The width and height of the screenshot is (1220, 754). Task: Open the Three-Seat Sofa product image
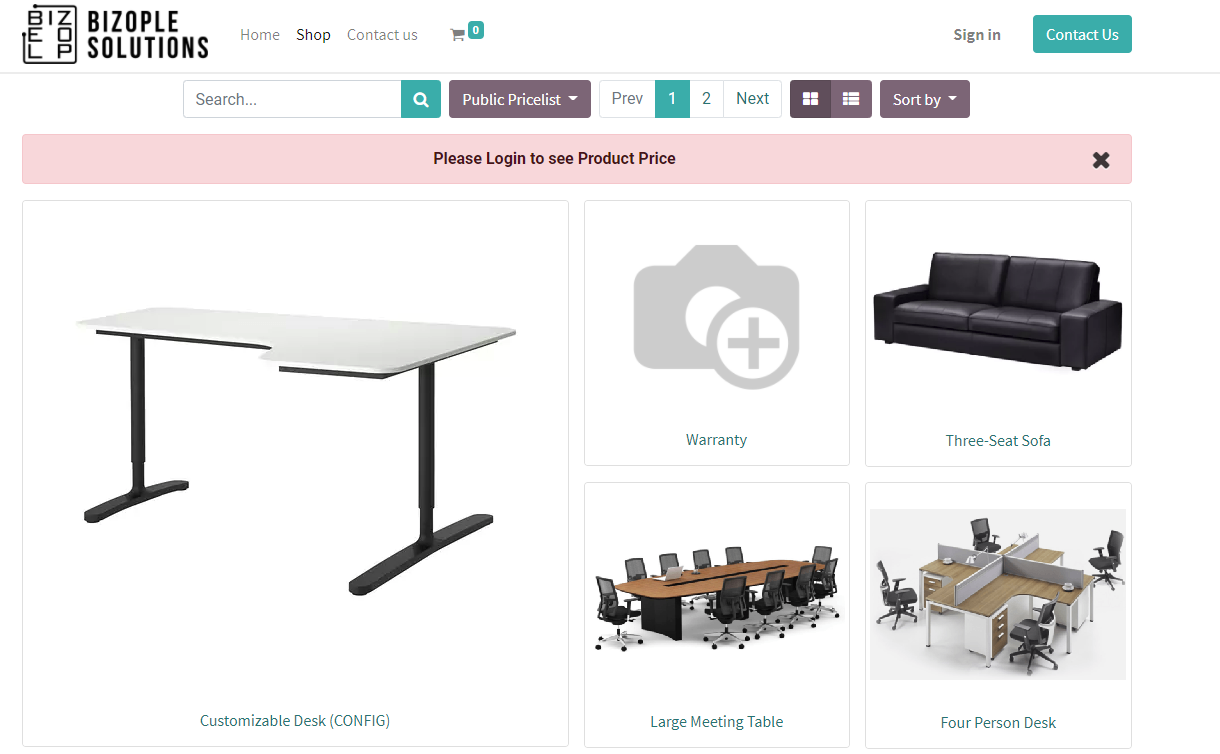coord(998,311)
